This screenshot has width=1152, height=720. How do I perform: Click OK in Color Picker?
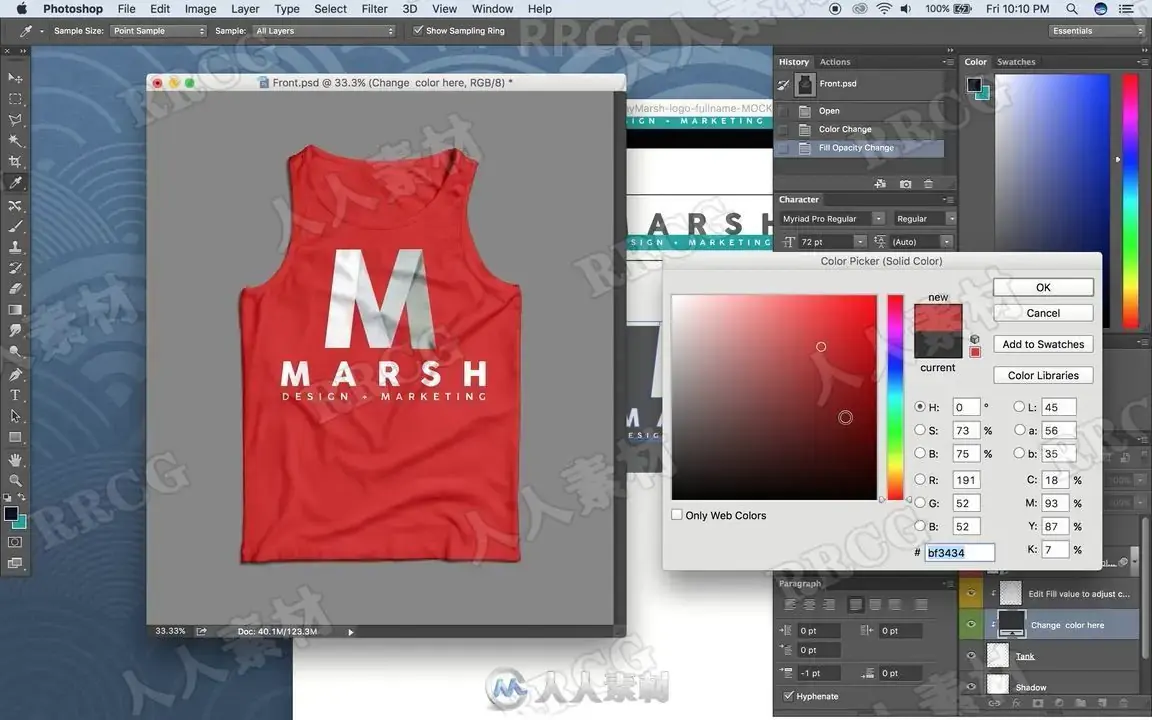(1043, 287)
